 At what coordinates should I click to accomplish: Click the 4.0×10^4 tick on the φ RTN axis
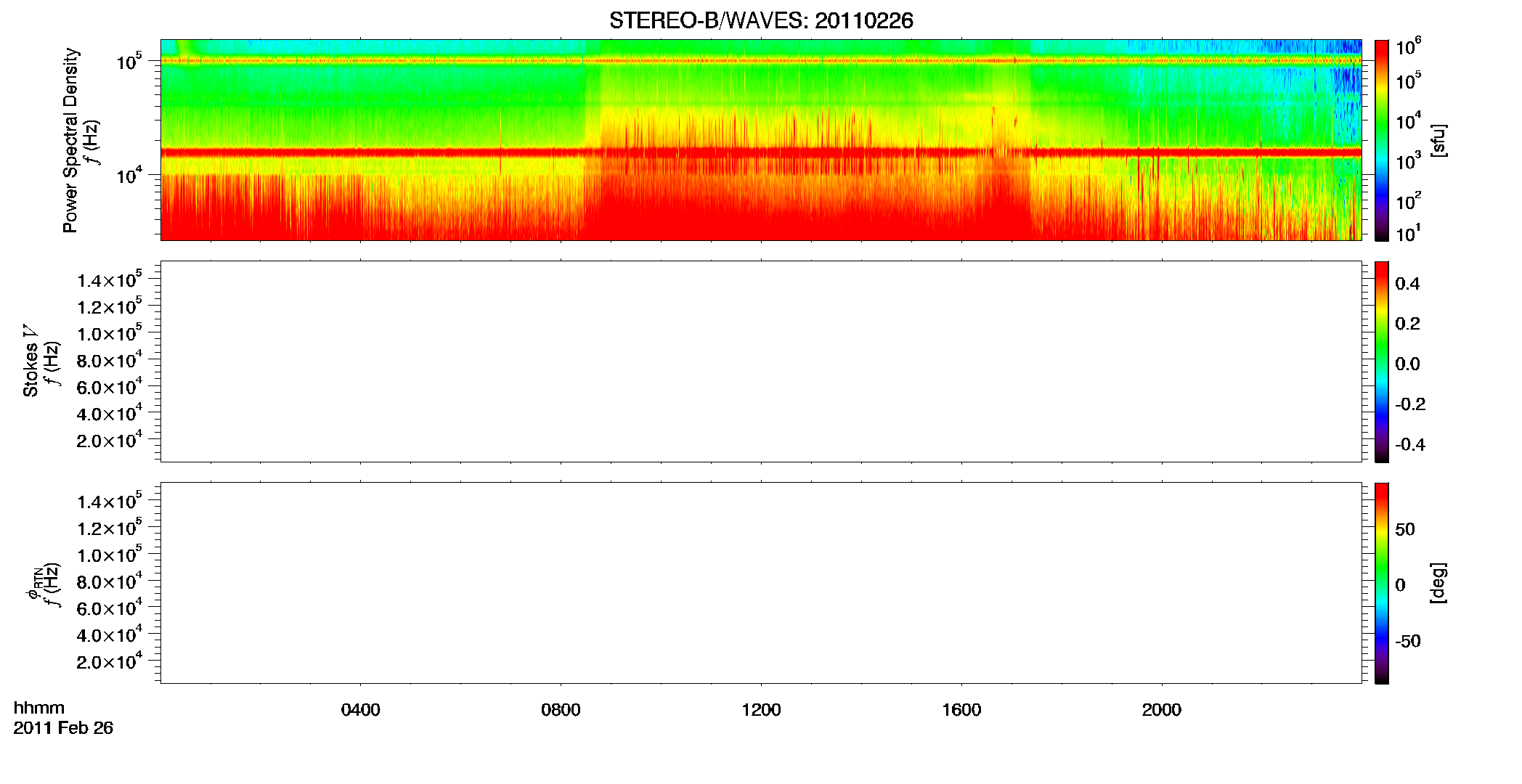pos(109,634)
